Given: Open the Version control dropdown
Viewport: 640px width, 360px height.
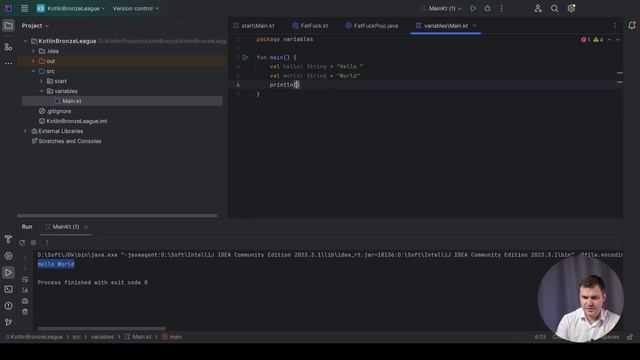Looking at the screenshot, I should [136, 8].
